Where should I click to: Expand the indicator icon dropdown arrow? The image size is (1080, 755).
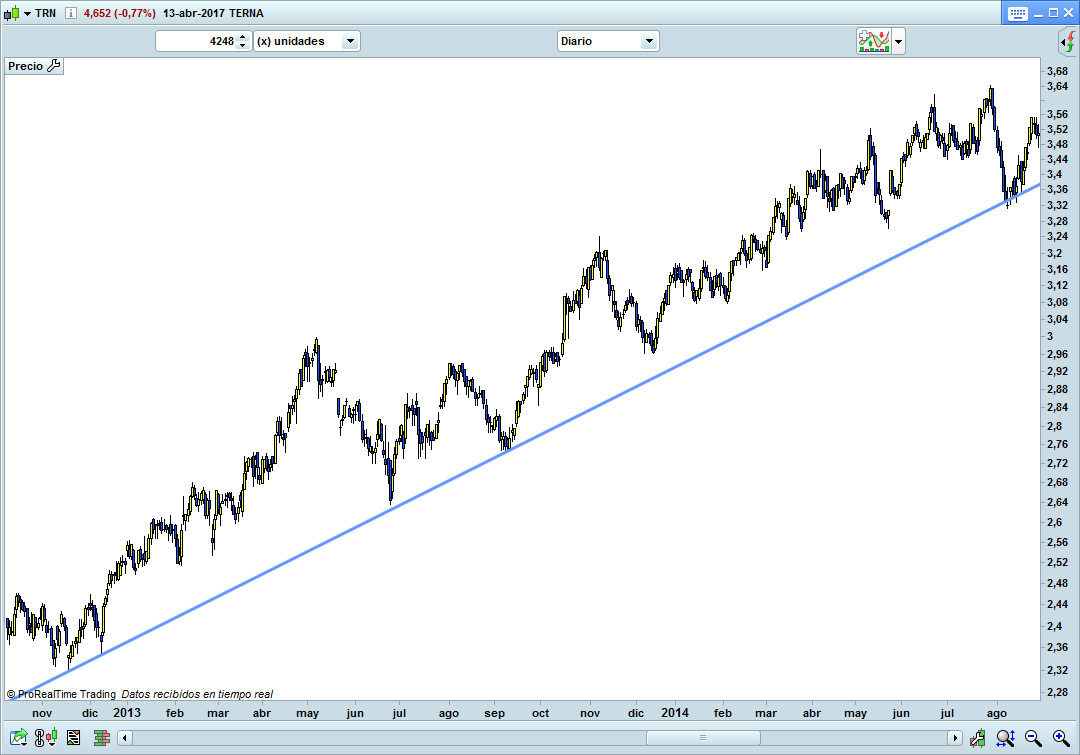tap(898, 41)
